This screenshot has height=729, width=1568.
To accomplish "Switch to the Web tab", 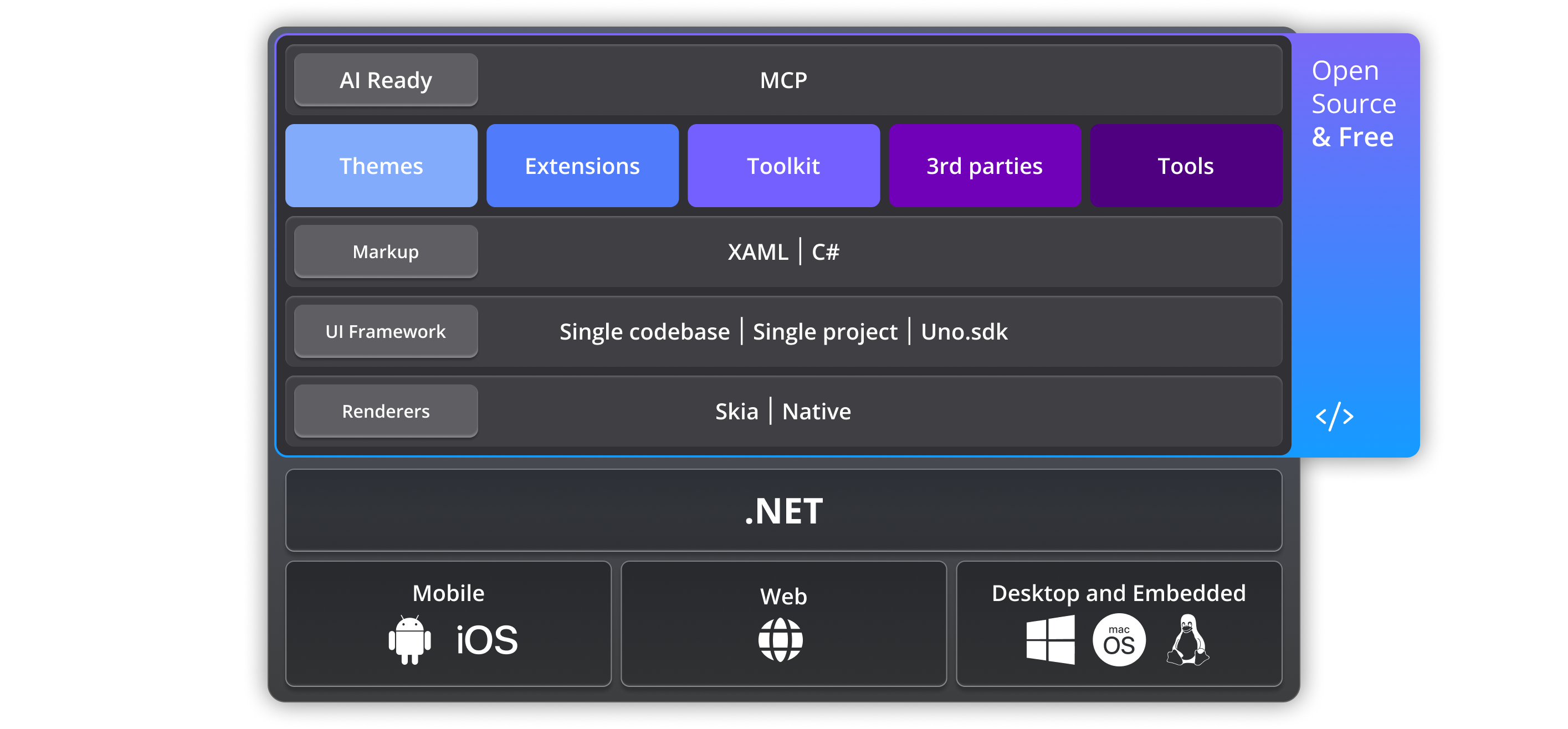I will [x=784, y=597].
